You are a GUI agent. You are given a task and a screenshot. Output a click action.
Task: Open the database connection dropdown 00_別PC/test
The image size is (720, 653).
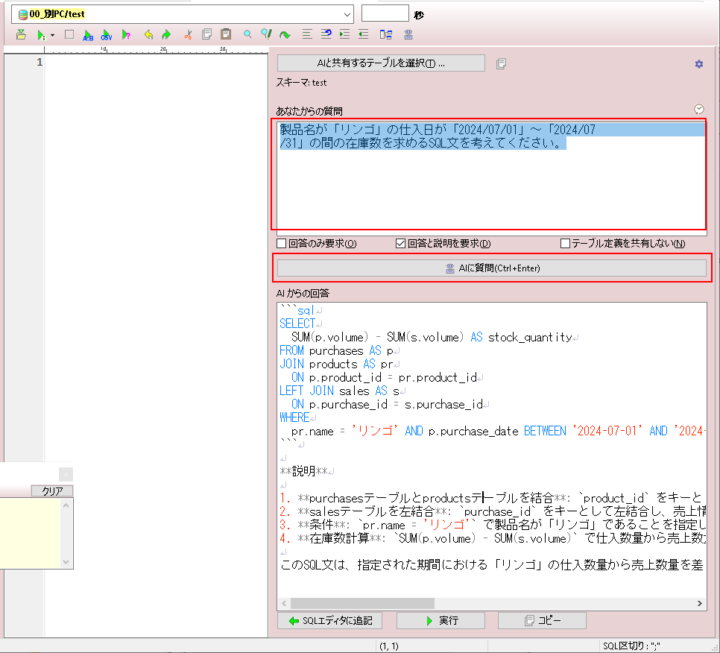coord(182,14)
